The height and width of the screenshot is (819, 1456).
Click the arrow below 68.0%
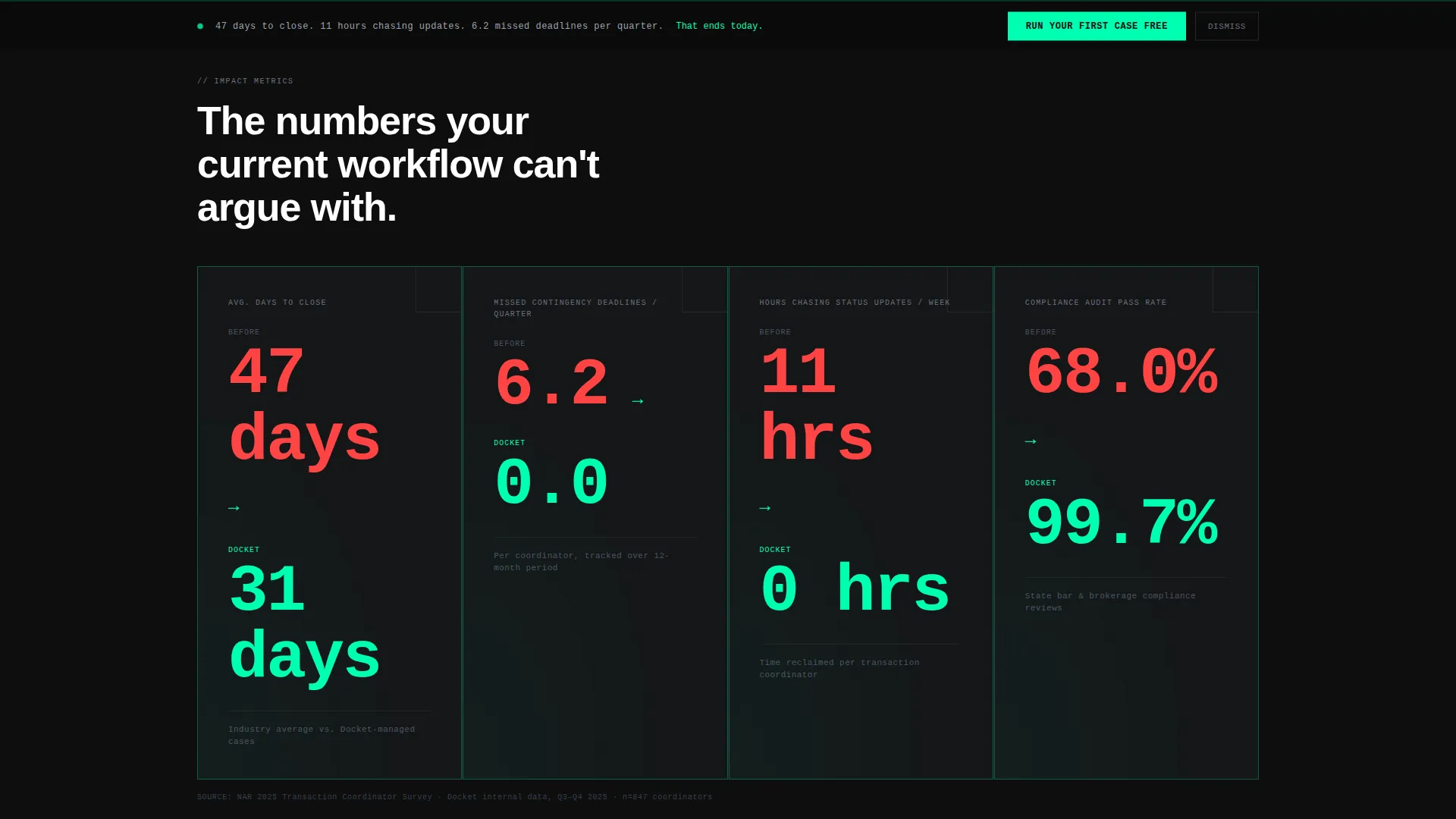click(1031, 441)
